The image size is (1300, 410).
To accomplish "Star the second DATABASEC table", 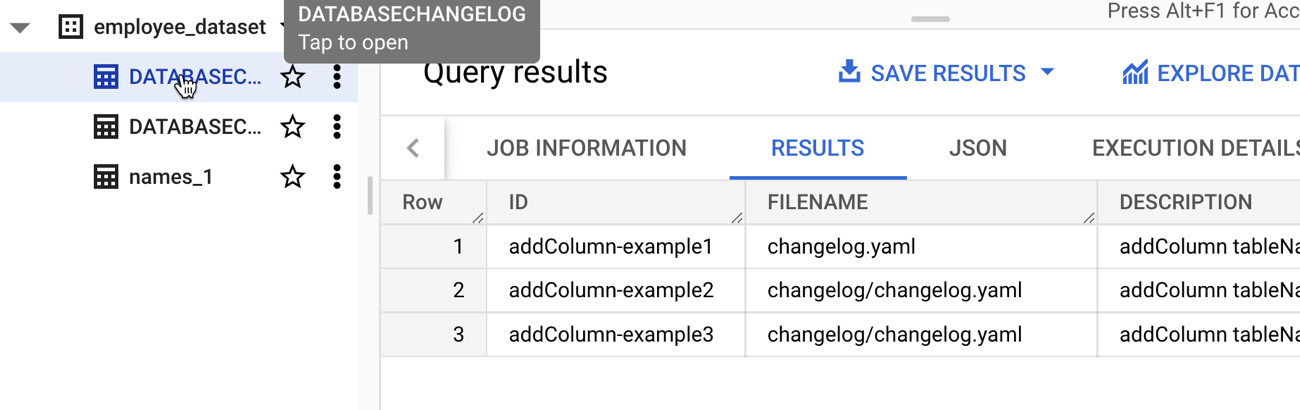I will tap(292, 127).
